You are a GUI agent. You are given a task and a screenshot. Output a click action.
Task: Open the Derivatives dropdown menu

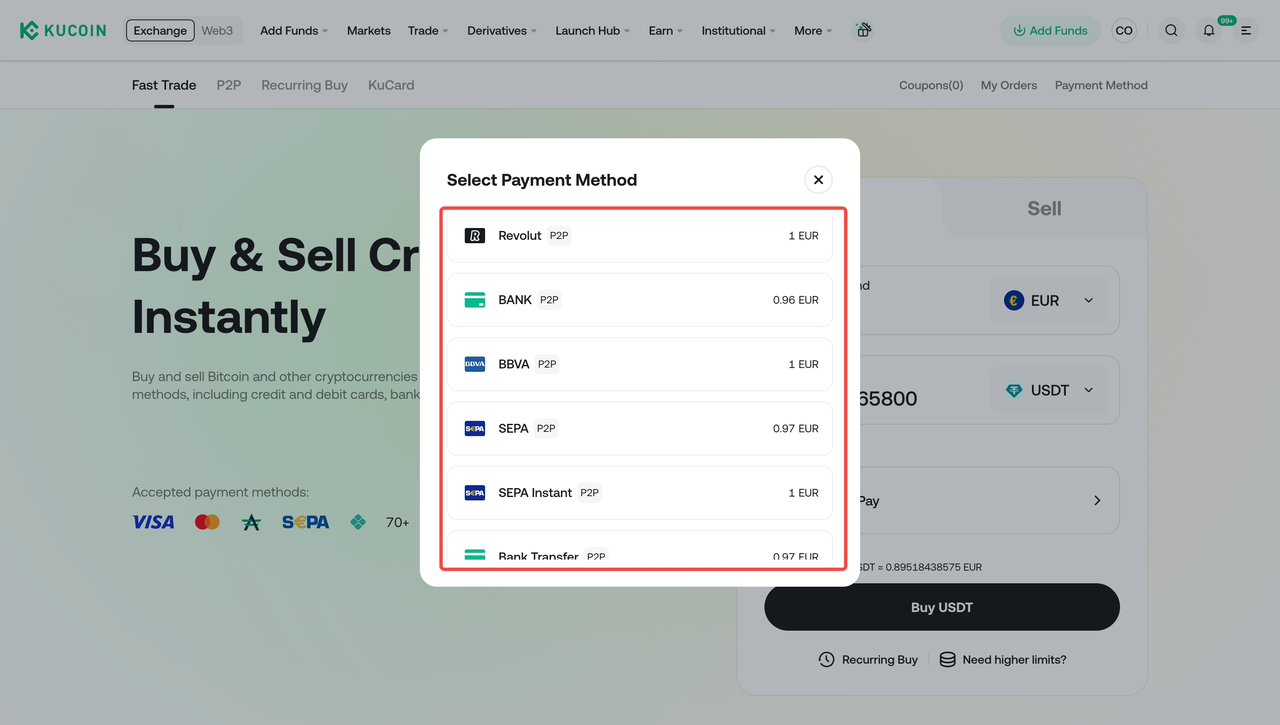(x=502, y=31)
